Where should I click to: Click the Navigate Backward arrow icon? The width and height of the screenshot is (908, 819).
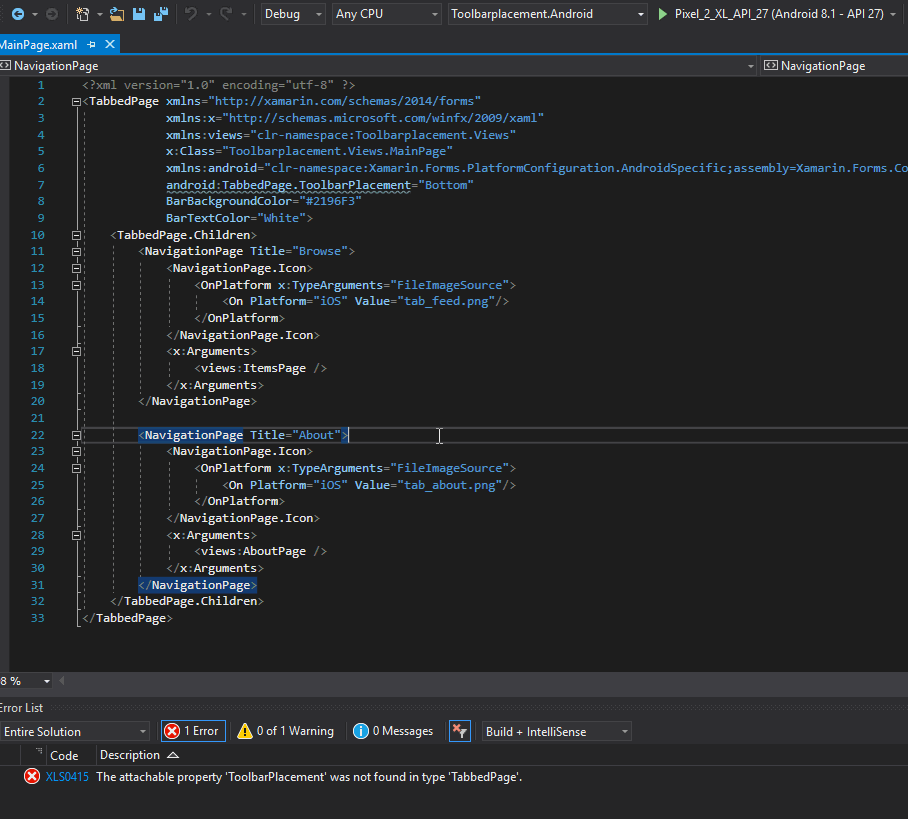[x=18, y=14]
